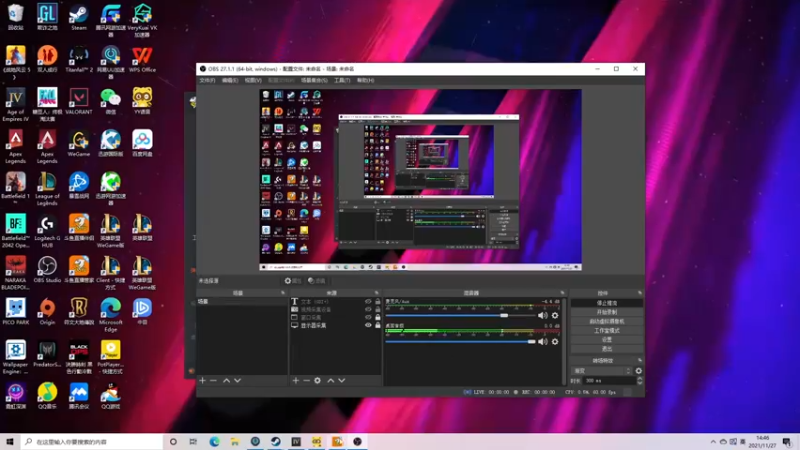
Task: Select the OBS Studio desktop icon
Action: tap(47, 269)
